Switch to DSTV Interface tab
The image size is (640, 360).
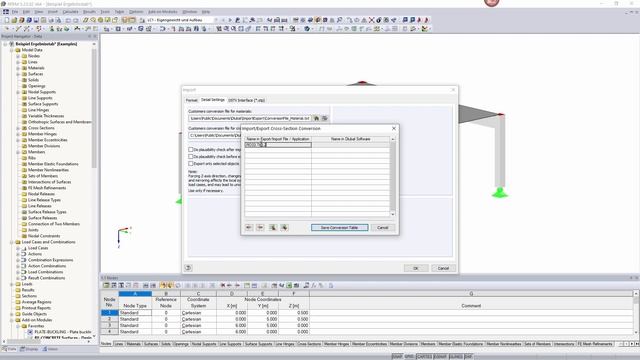pyautogui.click(x=247, y=100)
